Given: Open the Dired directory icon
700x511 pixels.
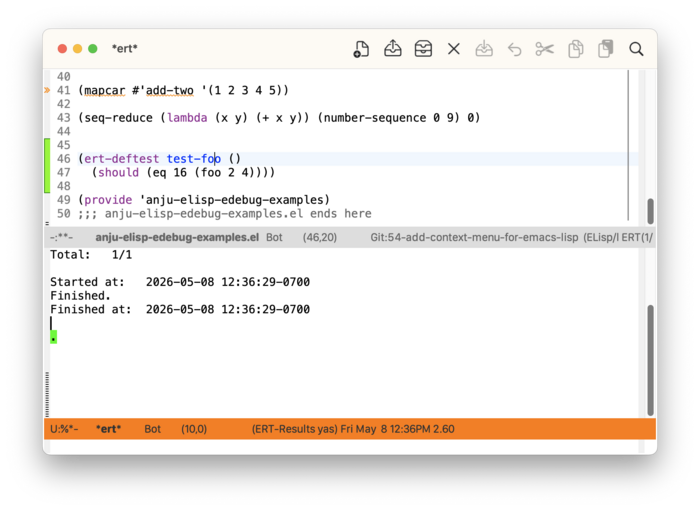Looking at the screenshot, I should pyautogui.click(x=423, y=49).
